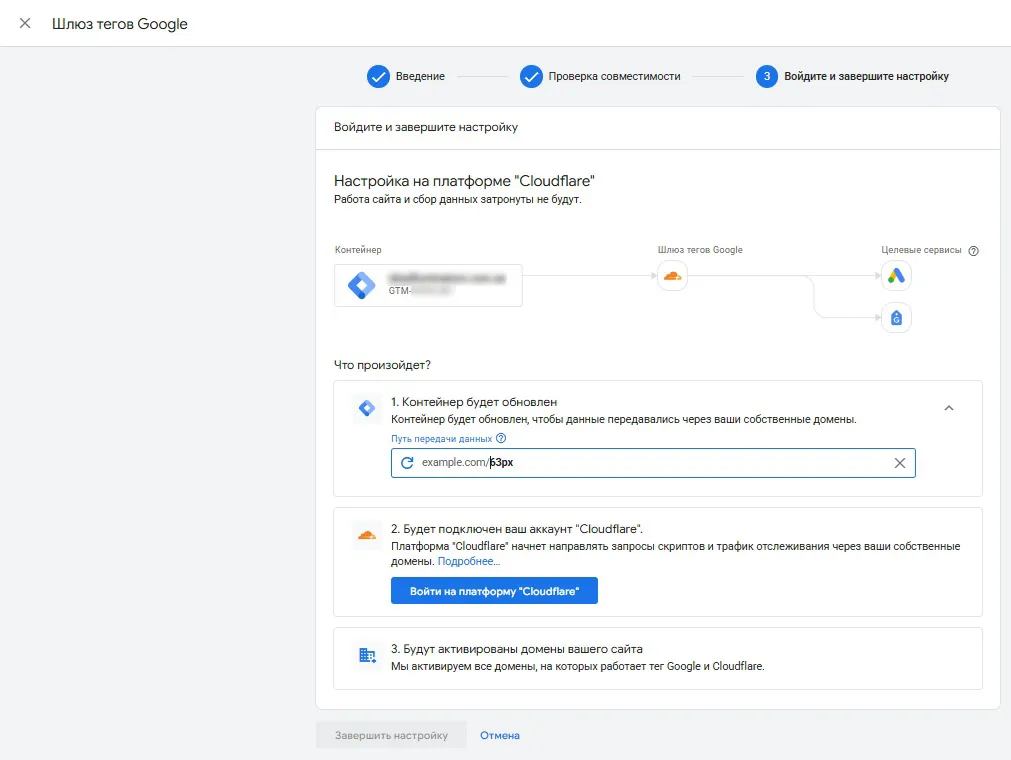The width and height of the screenshot is (1011, 760).
Task: Click Войти на платформу Cloudflare button
Action: click(x=494, y=590)
